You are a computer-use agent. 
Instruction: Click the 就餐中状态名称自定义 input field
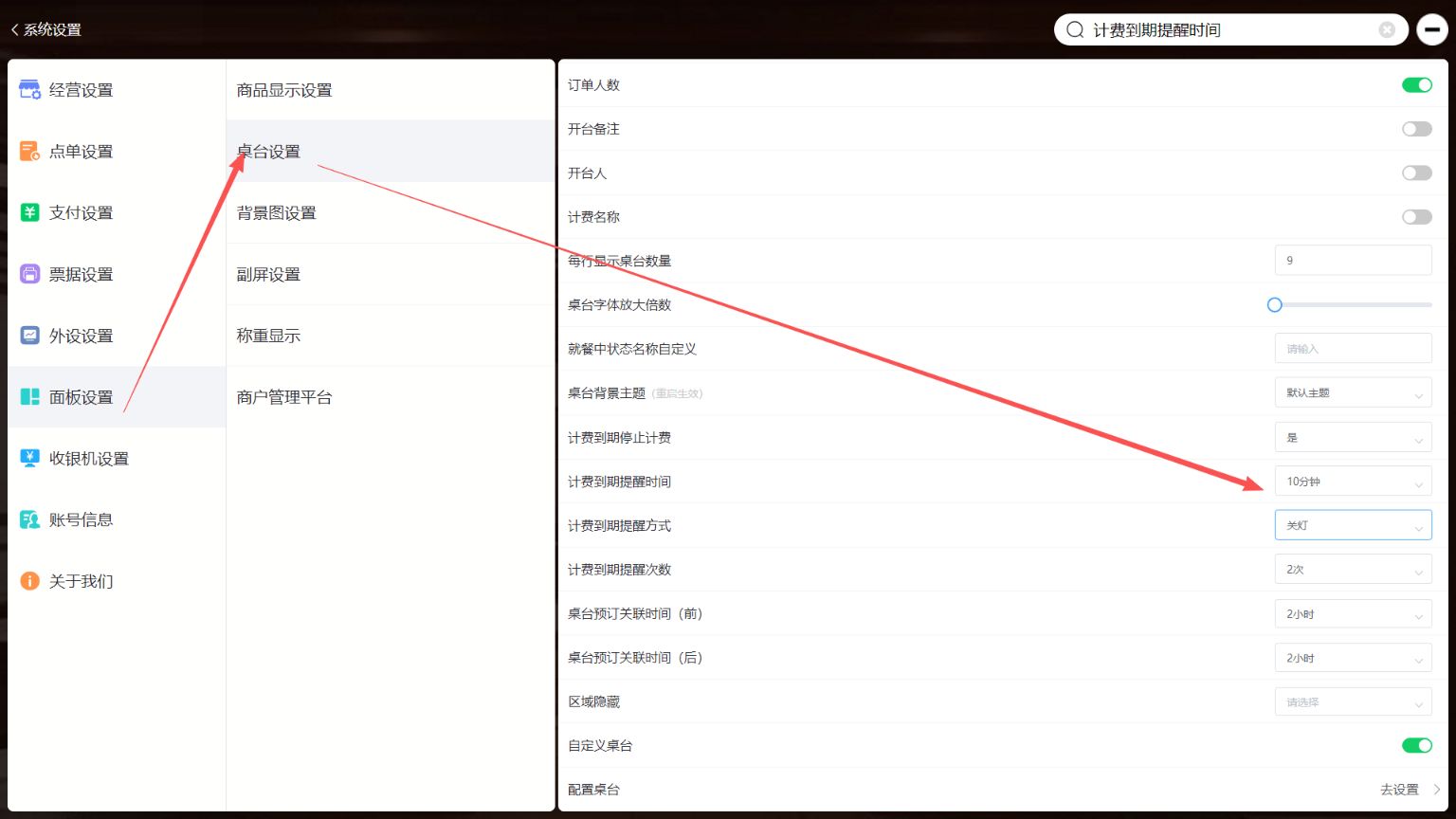(x=1353, y=349)
